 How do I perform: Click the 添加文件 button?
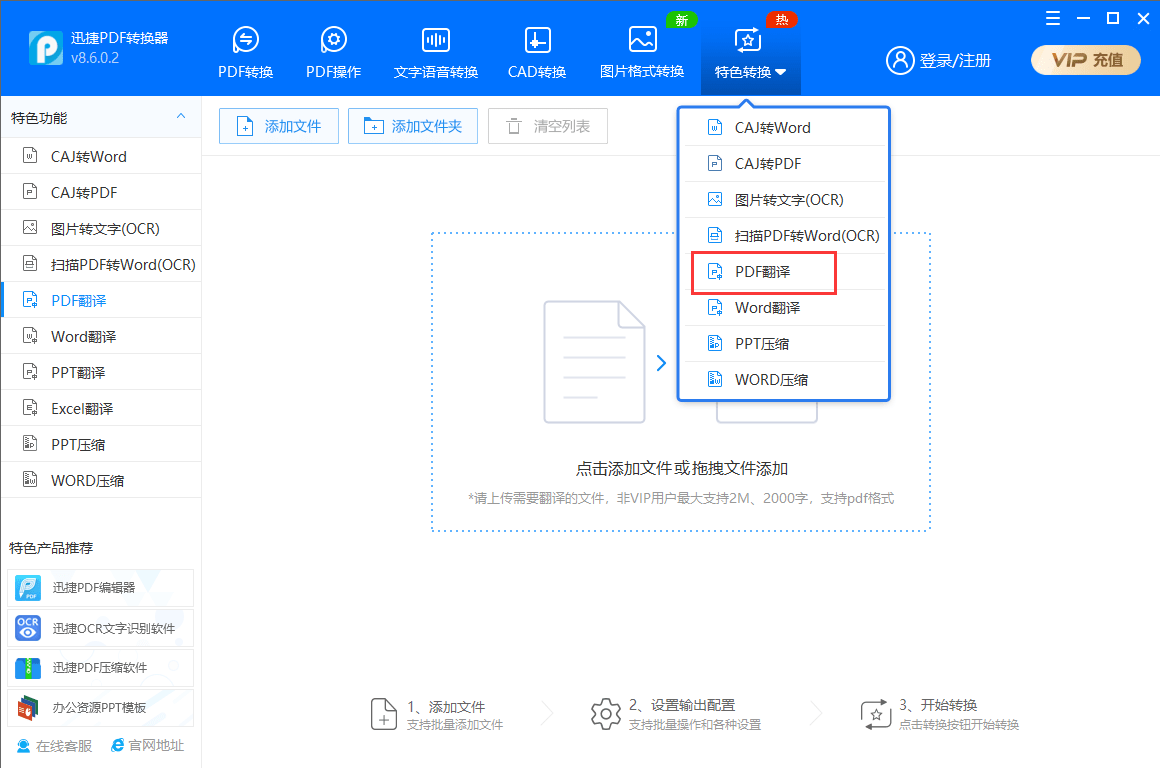(x=279, y=127)
